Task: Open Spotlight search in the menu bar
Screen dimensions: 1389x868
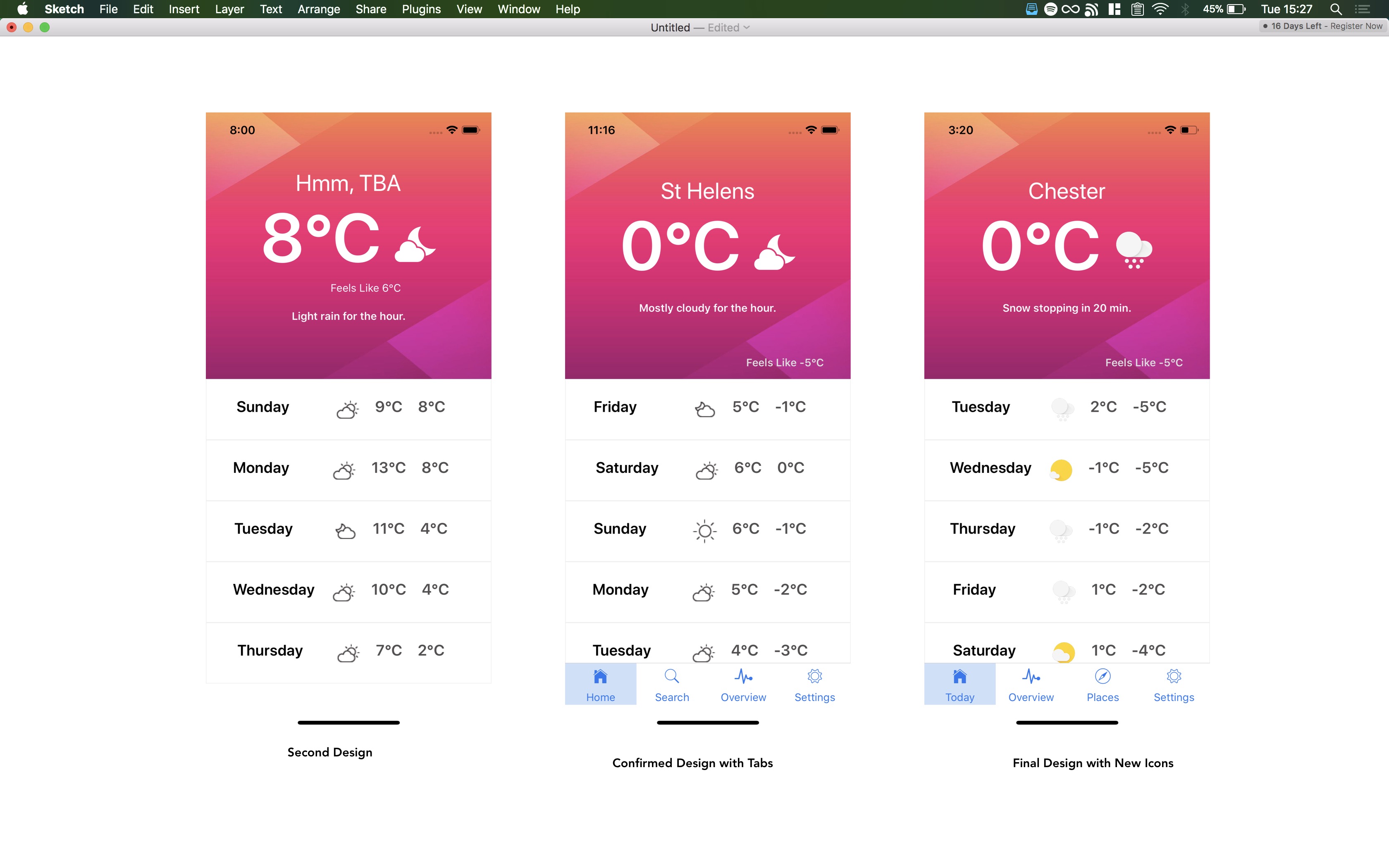Action: pyautogui.click(x=1336, y=9)
